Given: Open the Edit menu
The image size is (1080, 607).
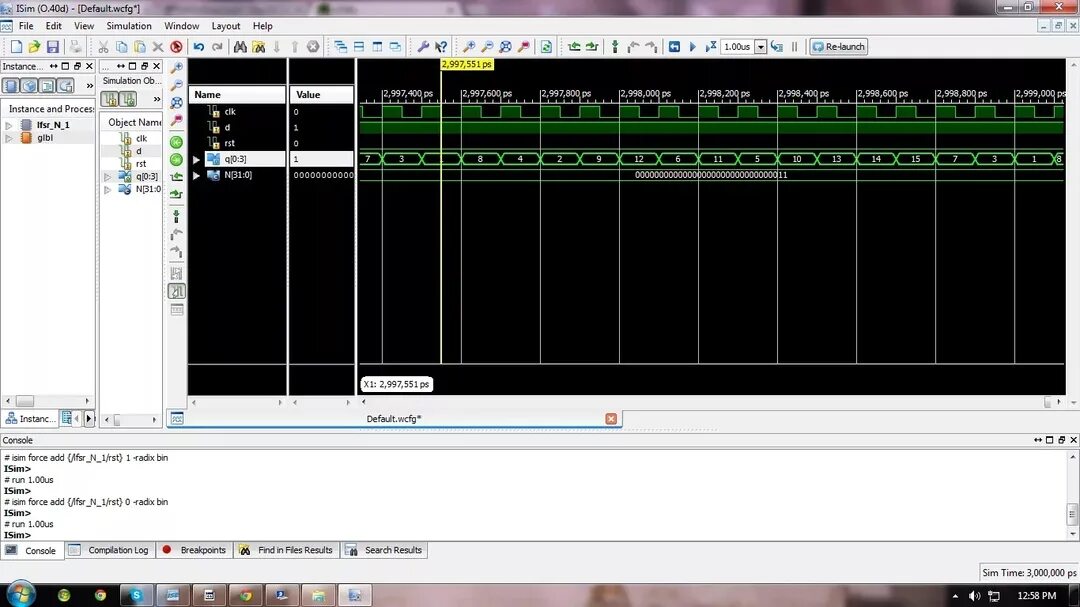Looking at the screenshot, I should (x=54, y=26).
